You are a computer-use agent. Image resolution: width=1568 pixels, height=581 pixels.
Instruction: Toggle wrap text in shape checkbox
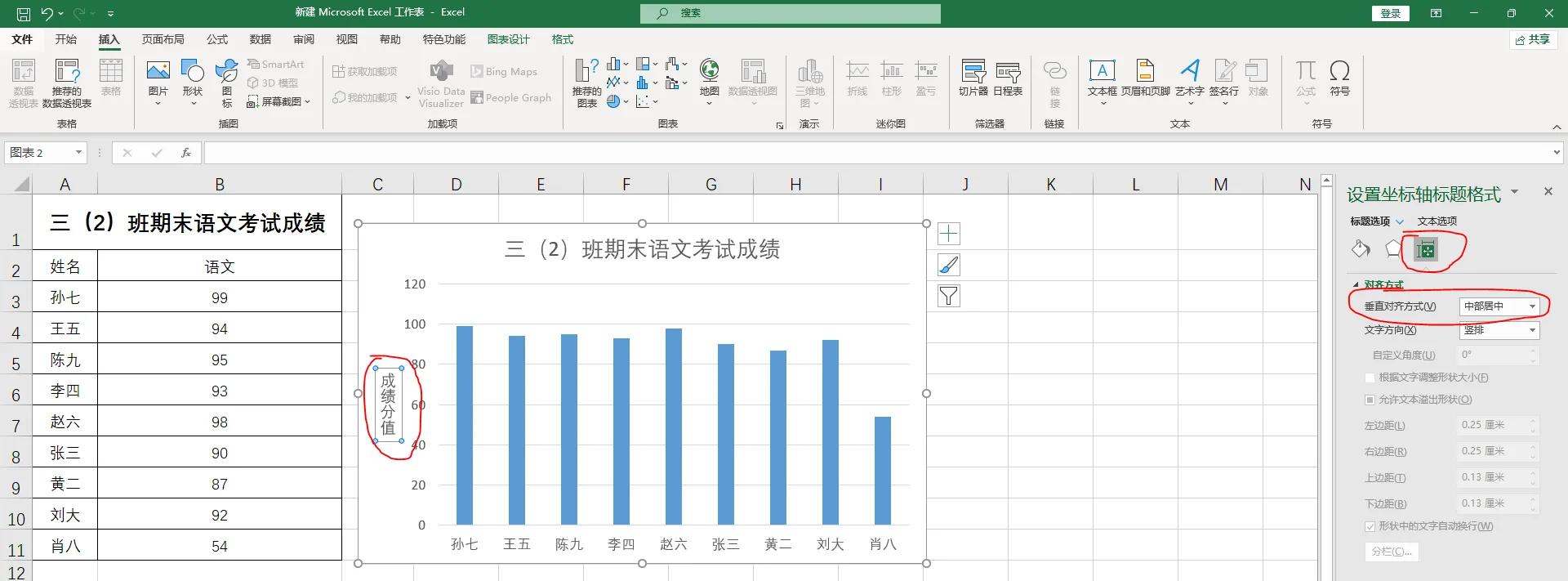1370,526
